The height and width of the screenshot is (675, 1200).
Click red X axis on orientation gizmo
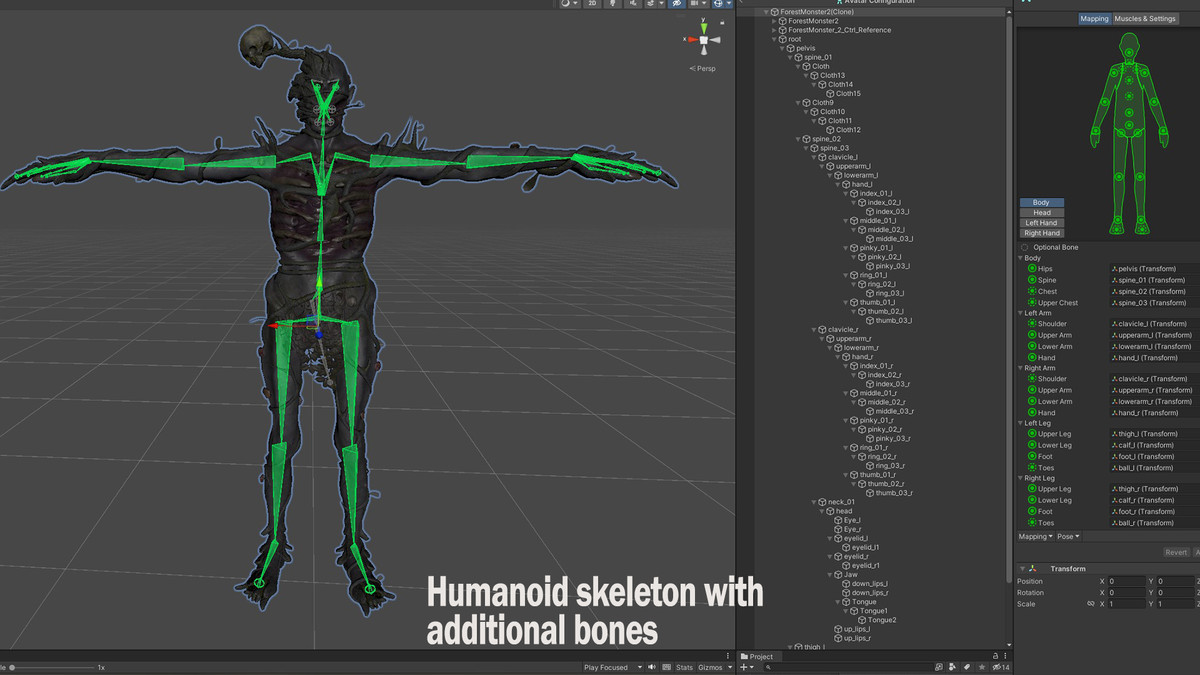[x=692, y=39]
